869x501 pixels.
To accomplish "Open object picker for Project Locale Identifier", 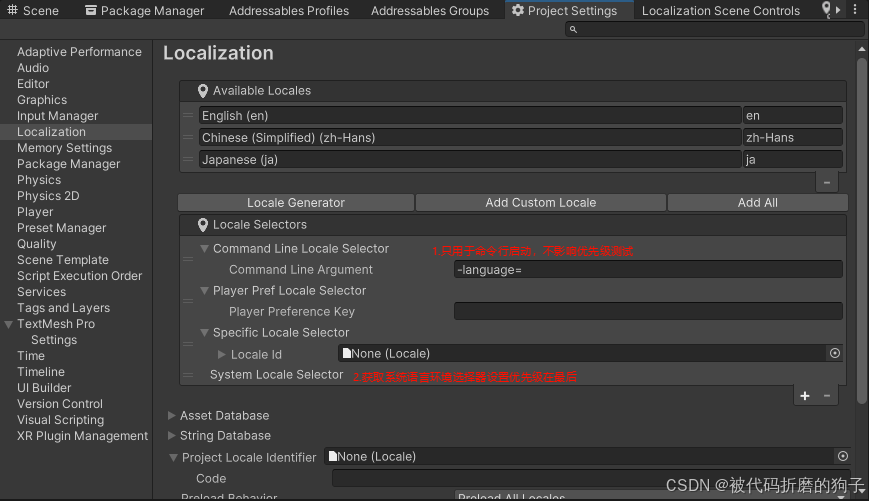I will [842, 456].
